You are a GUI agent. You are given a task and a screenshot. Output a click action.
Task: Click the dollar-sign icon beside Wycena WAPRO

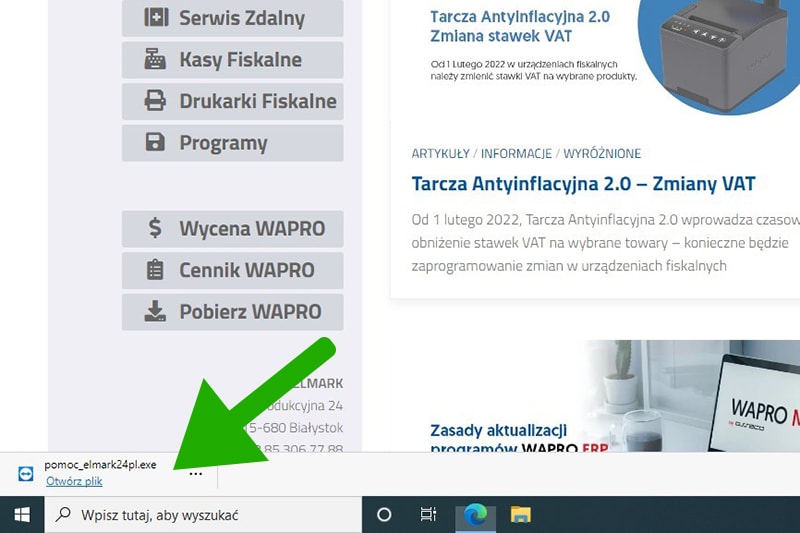(x=155, y=228)
